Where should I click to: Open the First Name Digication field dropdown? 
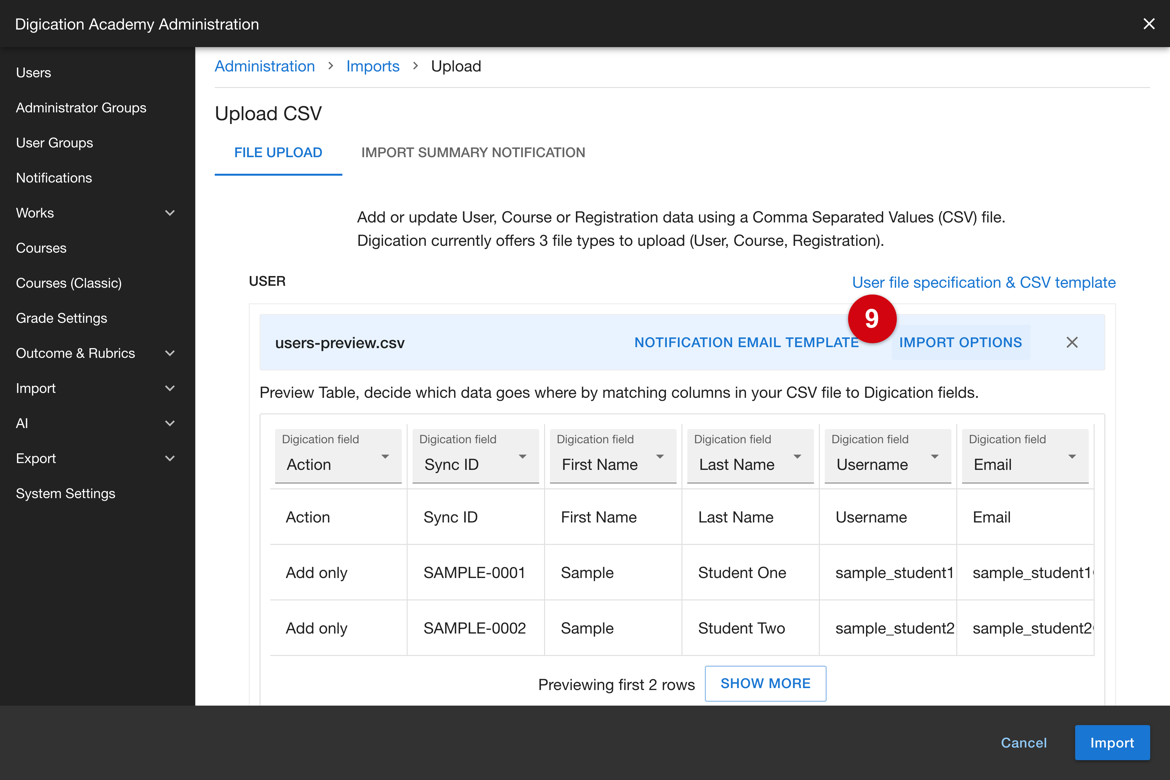click(613, 456)
